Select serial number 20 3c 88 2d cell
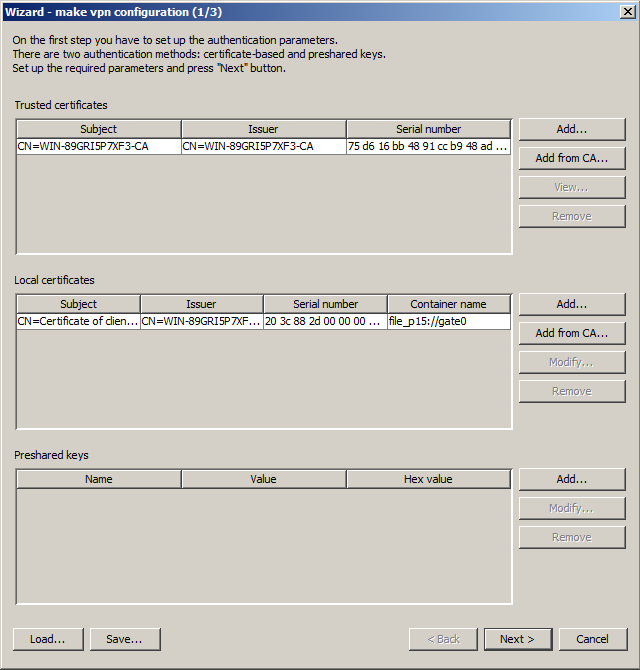Image resolution: width=640 pixels, height=670 pixels. tap(326, 321)
